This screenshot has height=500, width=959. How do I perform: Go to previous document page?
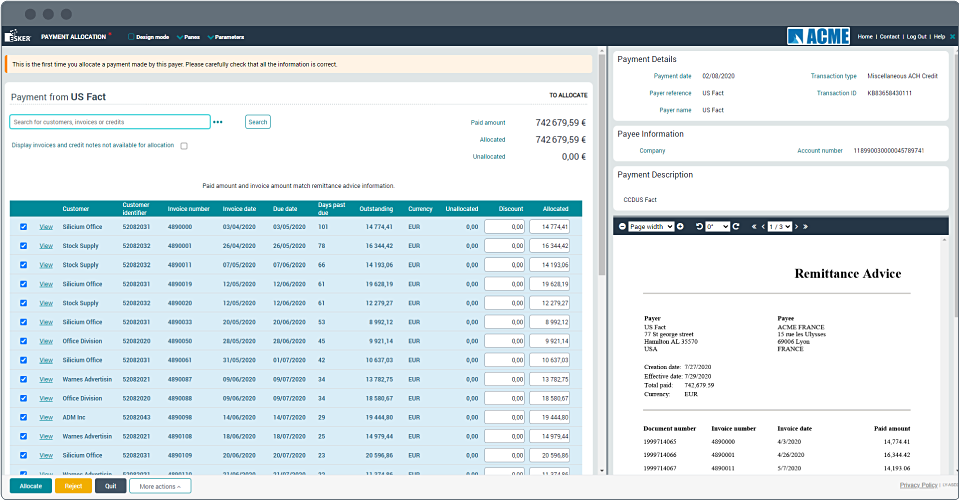pos(763,226)
